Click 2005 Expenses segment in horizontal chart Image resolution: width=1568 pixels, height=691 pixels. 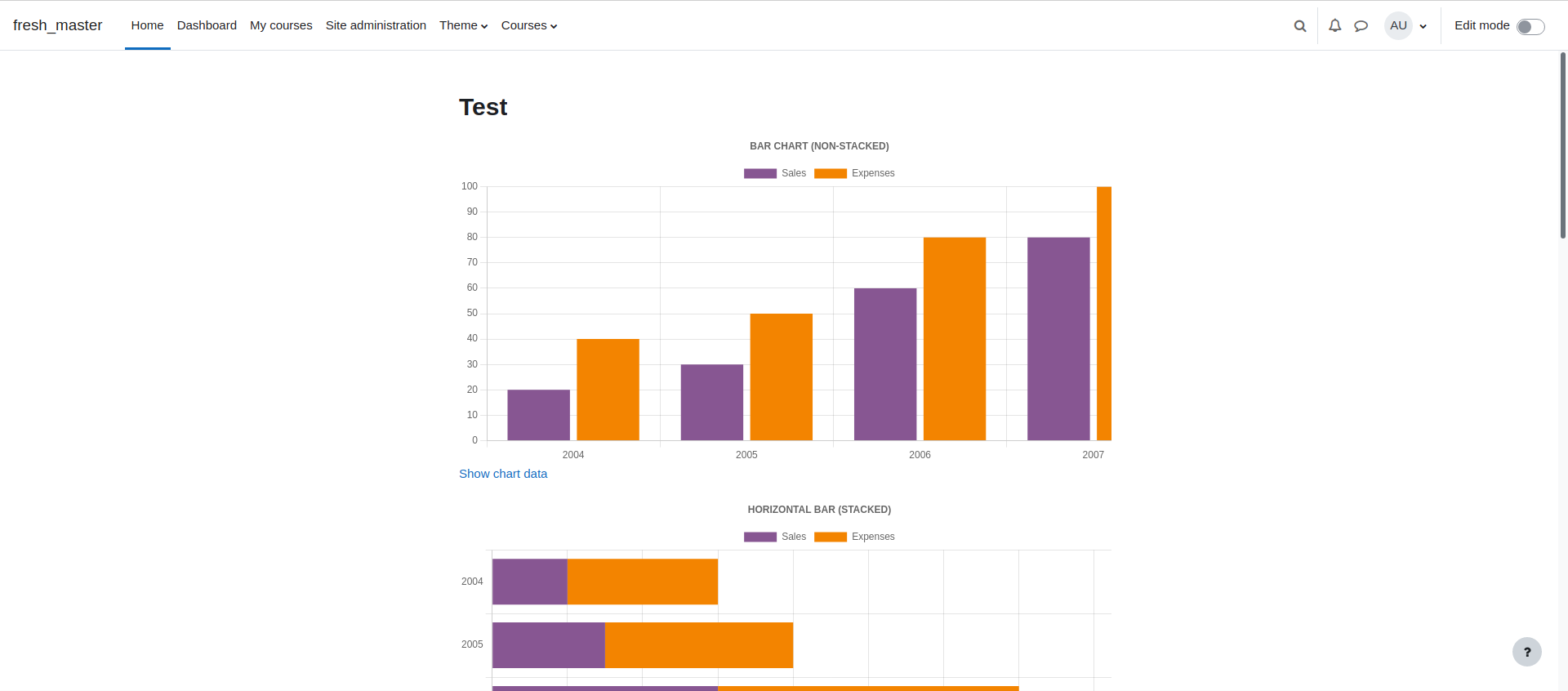tap(699, 645)
